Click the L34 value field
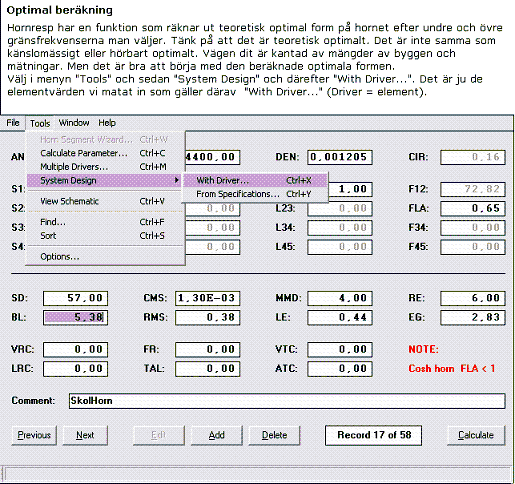This screenshot has height=484, width=515. pos(340,228)
